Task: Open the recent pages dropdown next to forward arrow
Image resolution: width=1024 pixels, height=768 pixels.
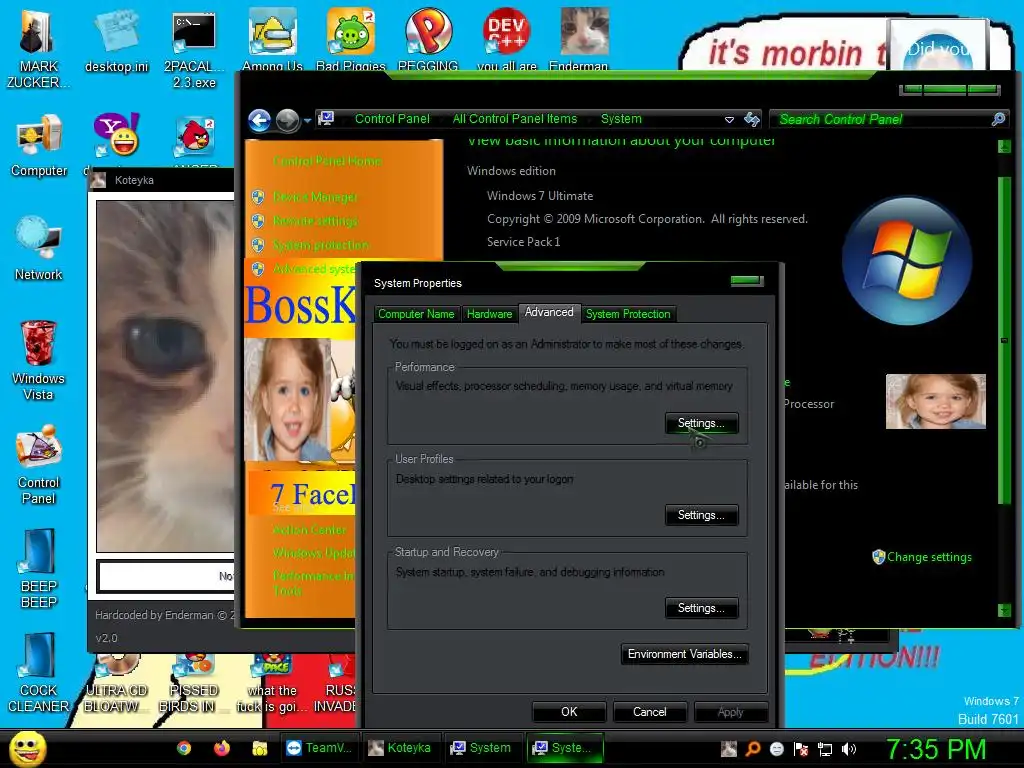Action: pos(307,121)
